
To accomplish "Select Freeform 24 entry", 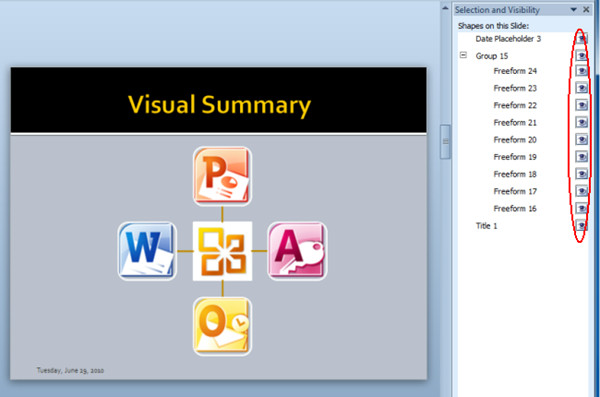I will coord(515,71).
